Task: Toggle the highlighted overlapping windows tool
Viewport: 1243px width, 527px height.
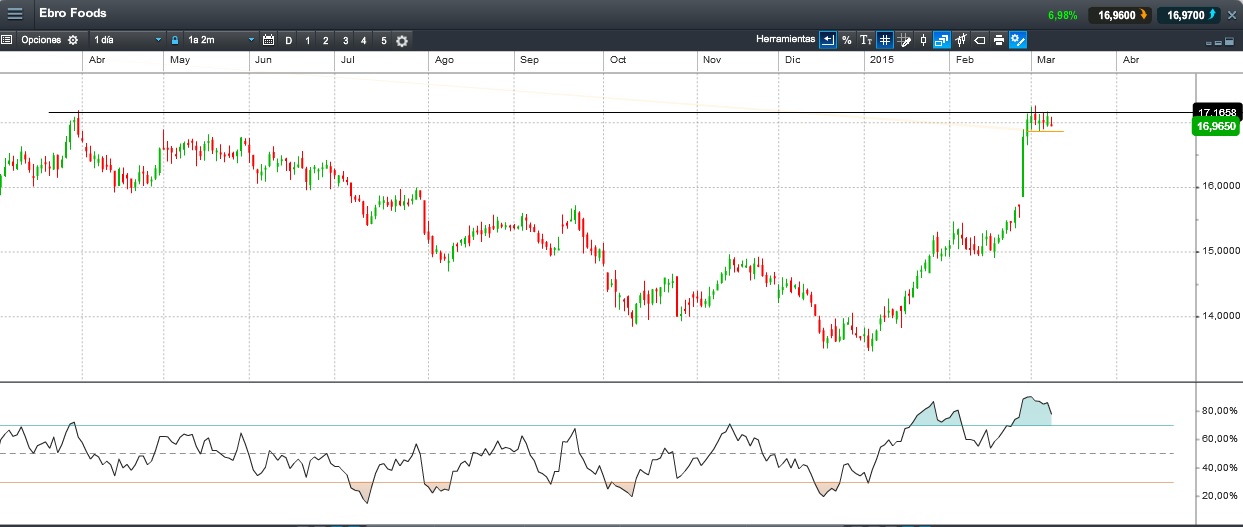Action: point(942,40)
